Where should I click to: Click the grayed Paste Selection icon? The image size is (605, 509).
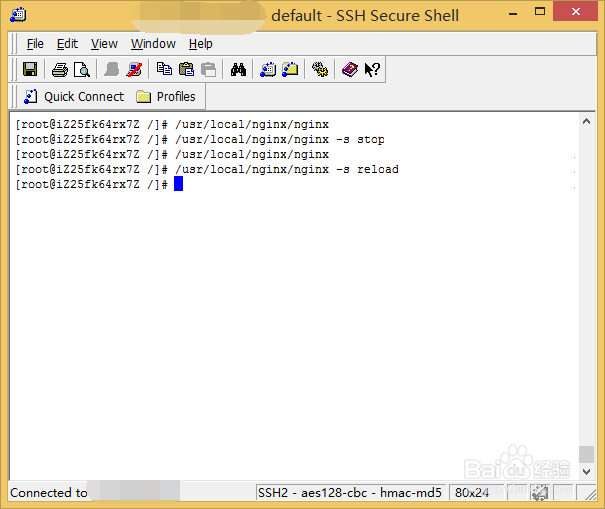209,70
